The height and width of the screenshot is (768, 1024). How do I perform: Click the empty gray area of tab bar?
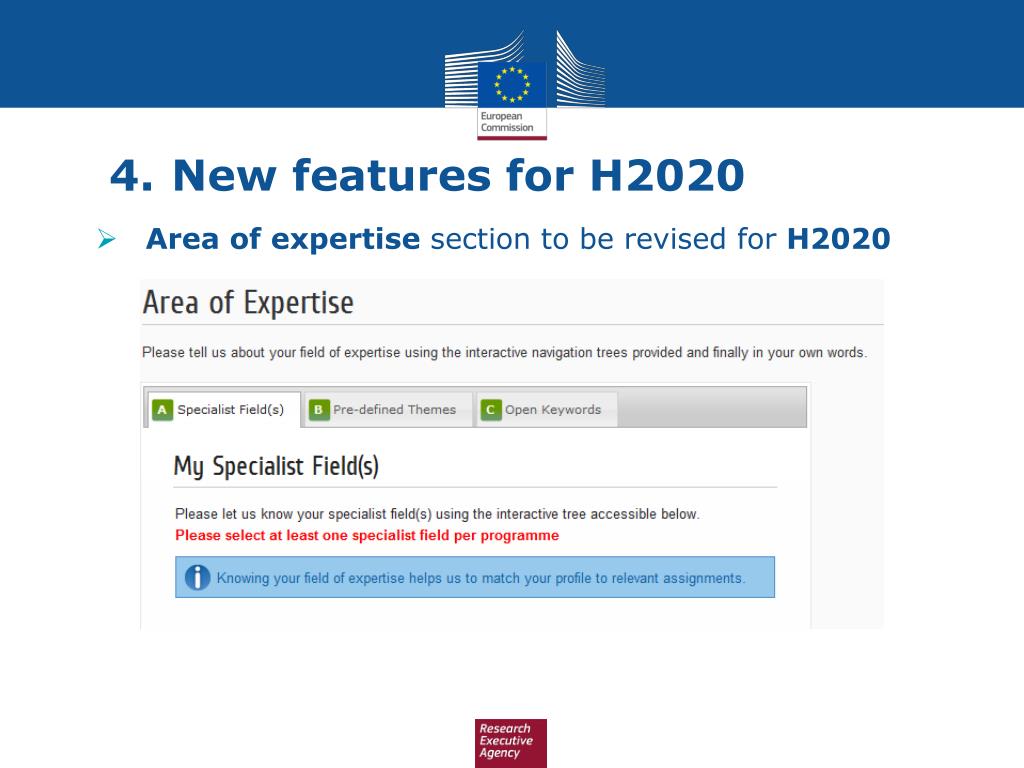pos(712,407)
